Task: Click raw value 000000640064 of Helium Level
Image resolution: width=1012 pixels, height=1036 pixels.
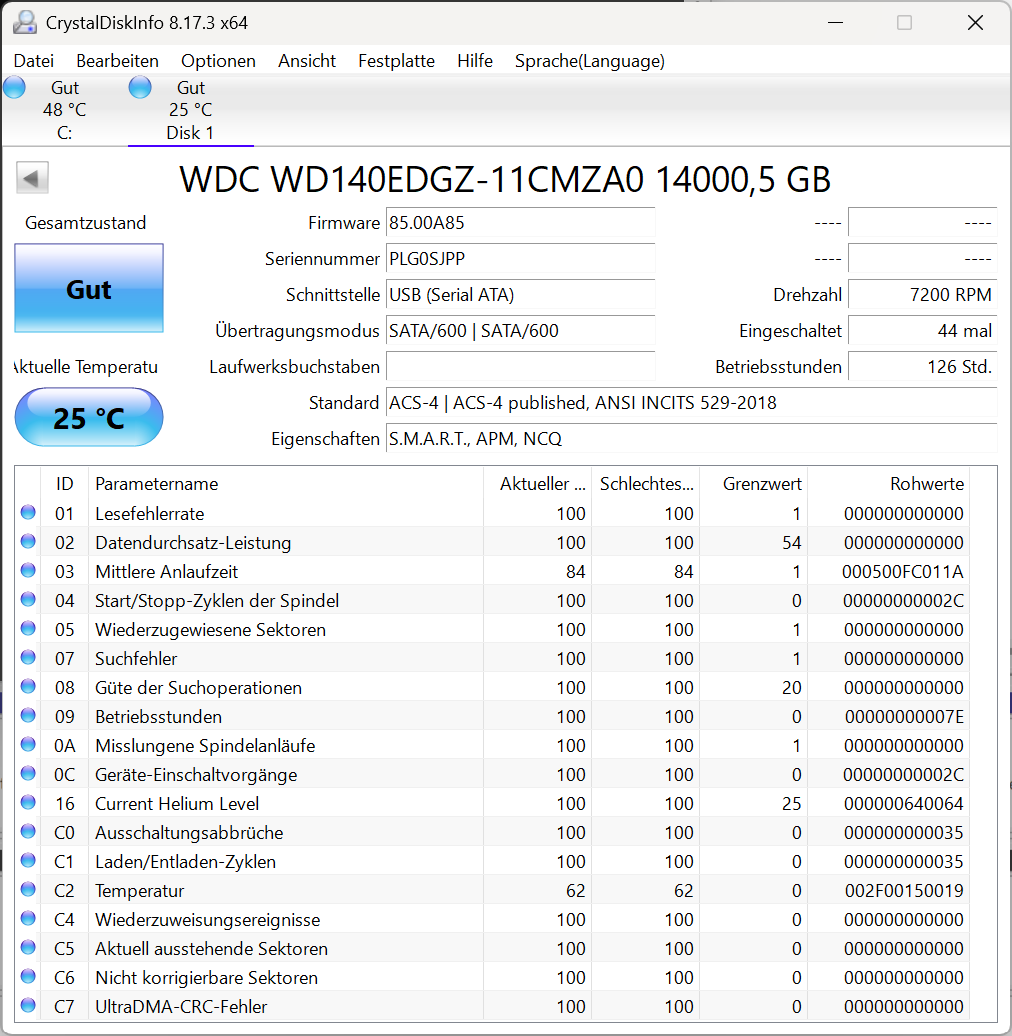Action: [903, 803]
